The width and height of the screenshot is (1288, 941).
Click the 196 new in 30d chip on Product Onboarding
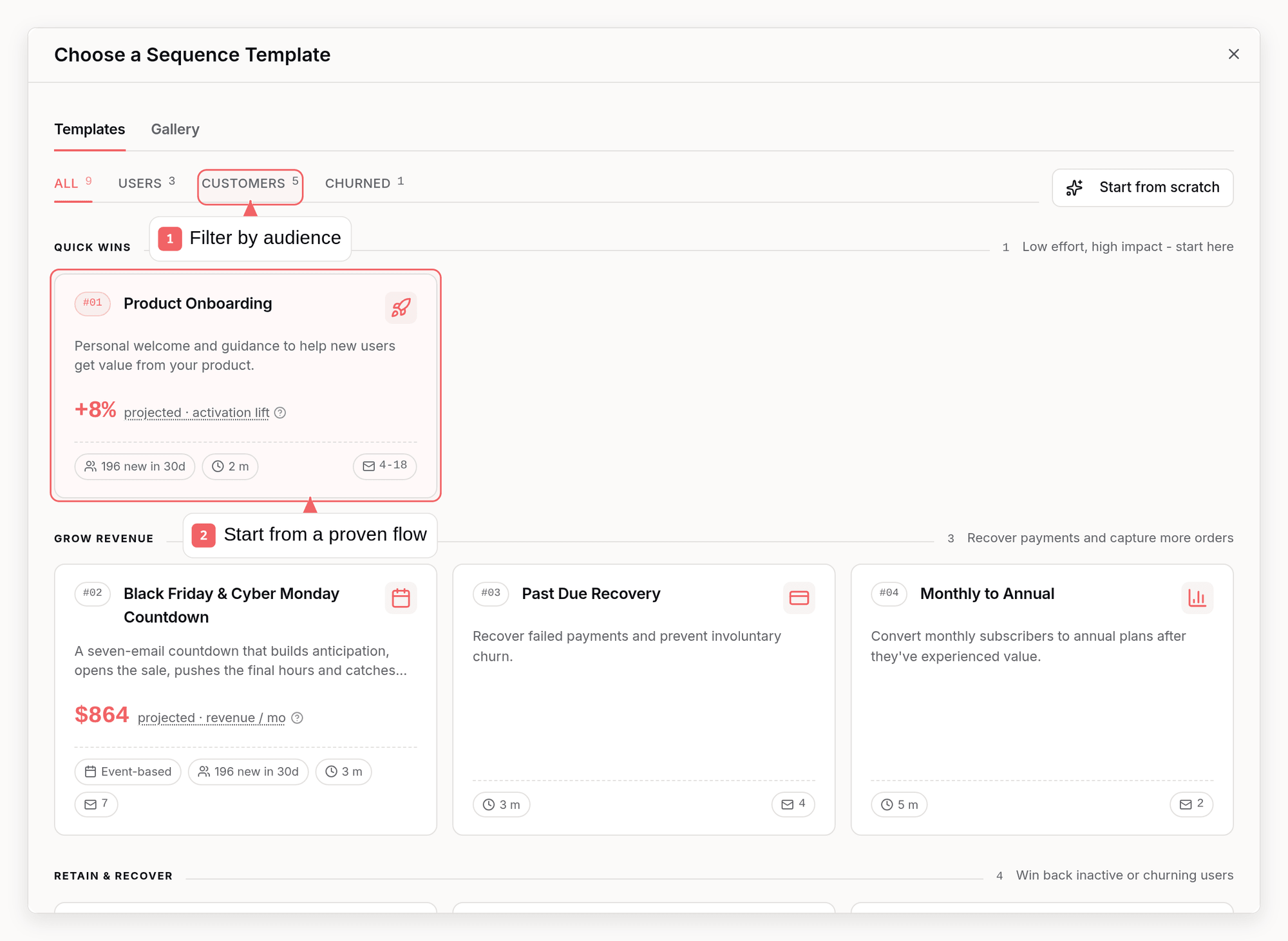click(x=135, y=466)
